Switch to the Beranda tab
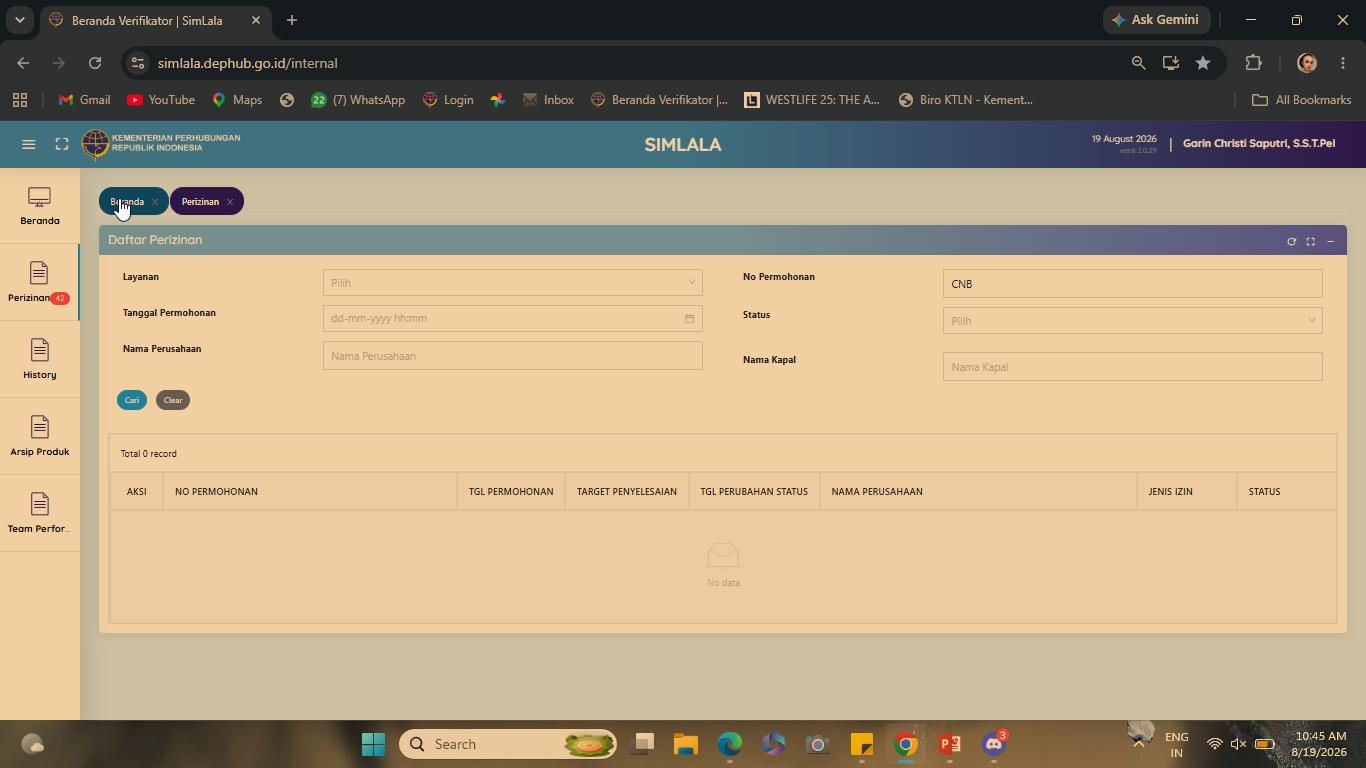Viewport: 1366px width, 768px height. tap(127, 201)
